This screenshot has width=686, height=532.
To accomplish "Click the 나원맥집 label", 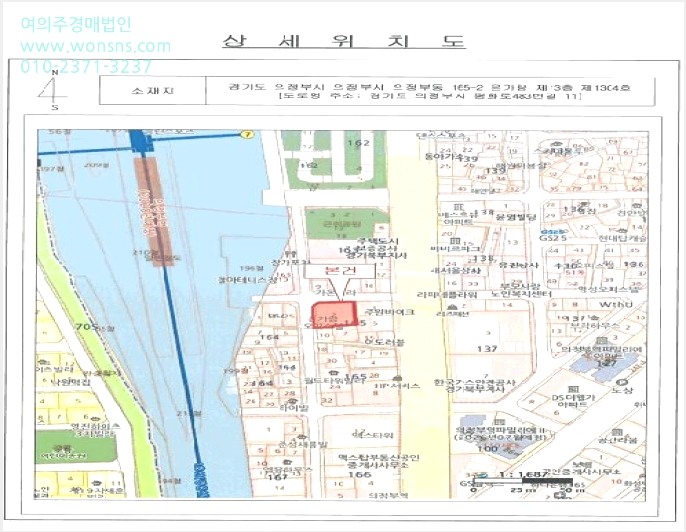I will tap(70, 382).
